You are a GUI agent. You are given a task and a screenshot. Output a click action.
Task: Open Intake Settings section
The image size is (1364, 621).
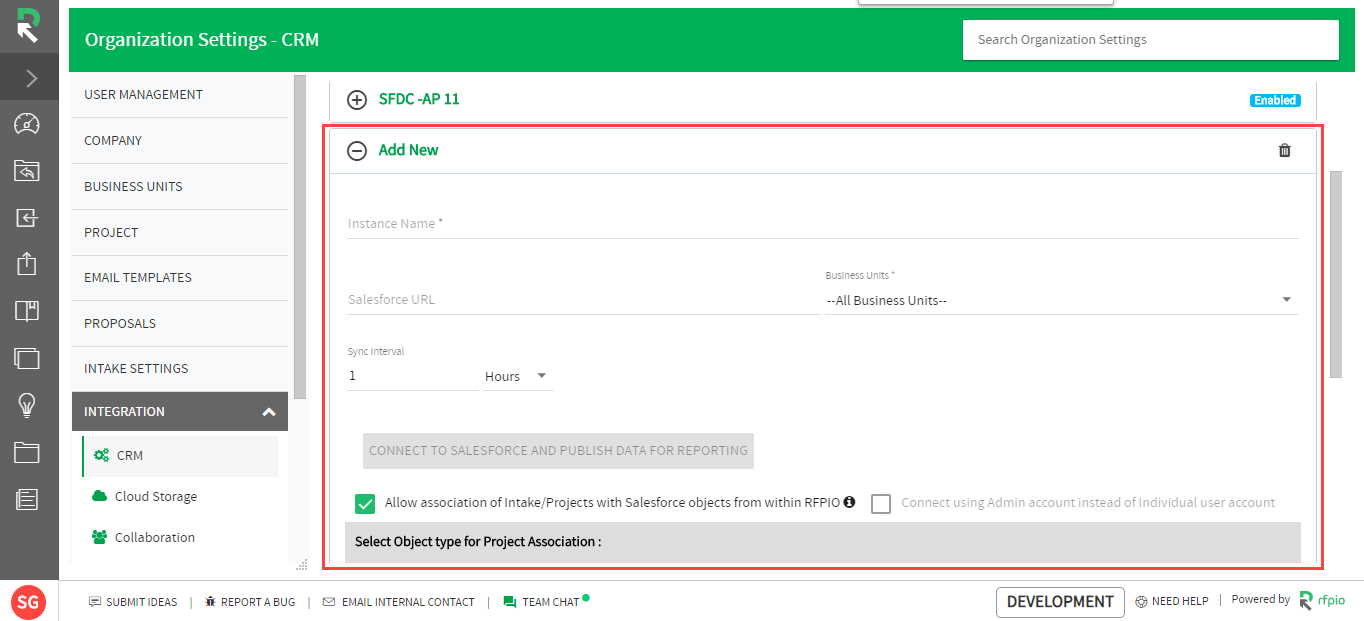[180, 369]
